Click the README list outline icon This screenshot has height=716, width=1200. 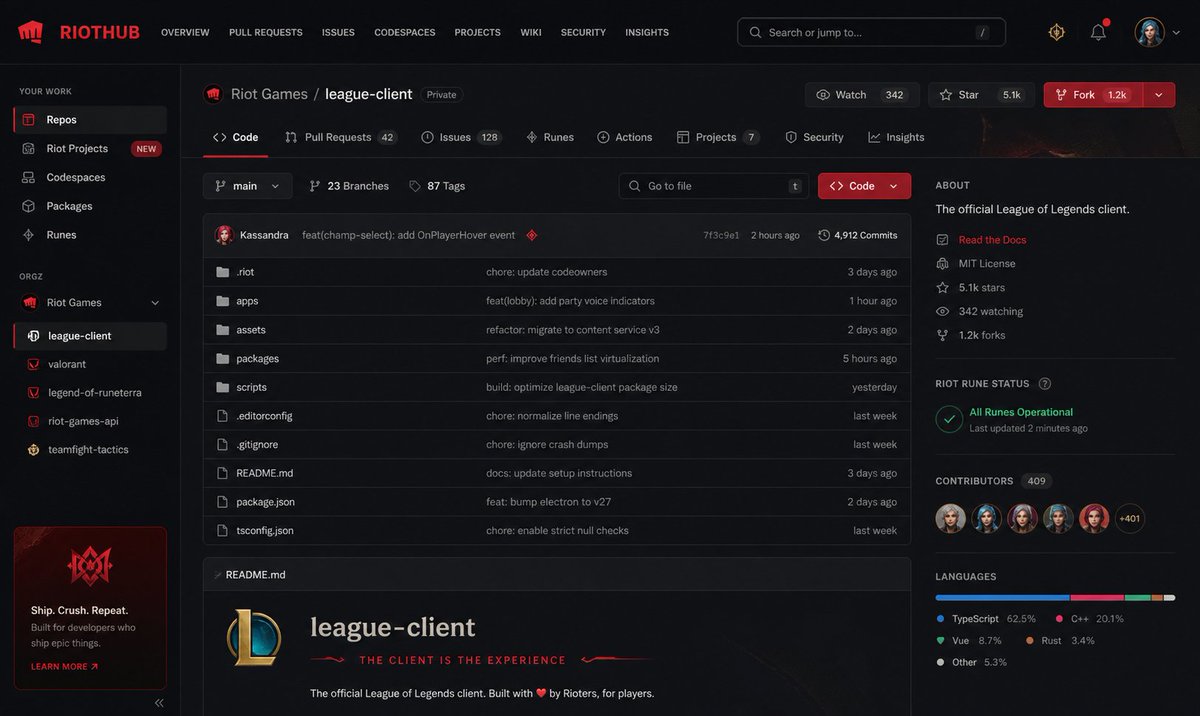tap(218, 575)
